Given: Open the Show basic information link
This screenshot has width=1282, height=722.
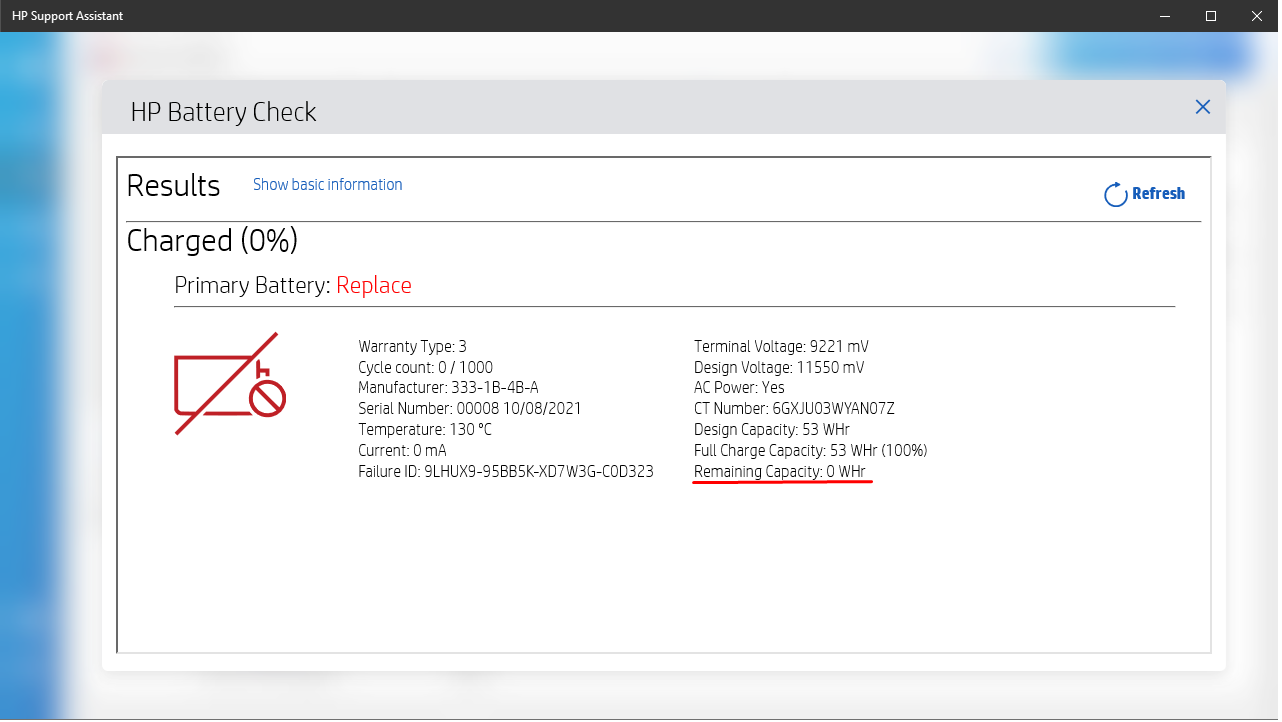Looking at the screenshot, I should pos(327,184).
